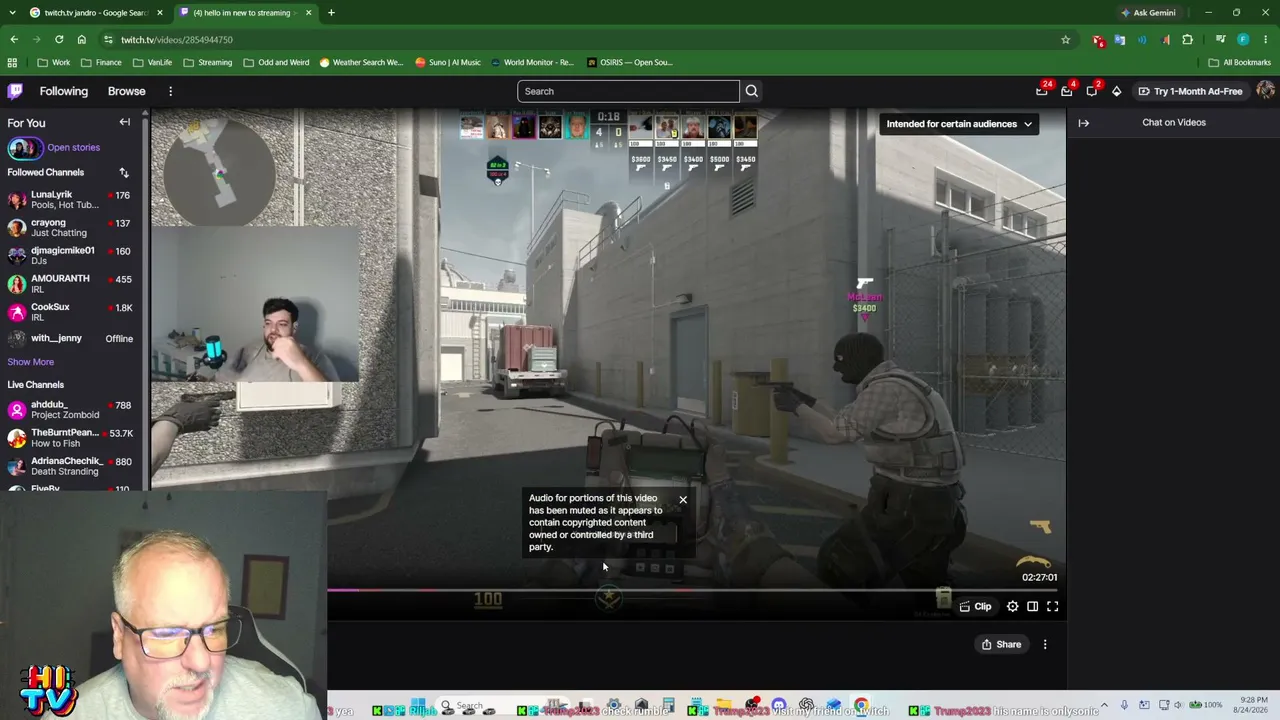1280x720 pixels.
Task: Click Ask Gemini button
Action: 1148,13
